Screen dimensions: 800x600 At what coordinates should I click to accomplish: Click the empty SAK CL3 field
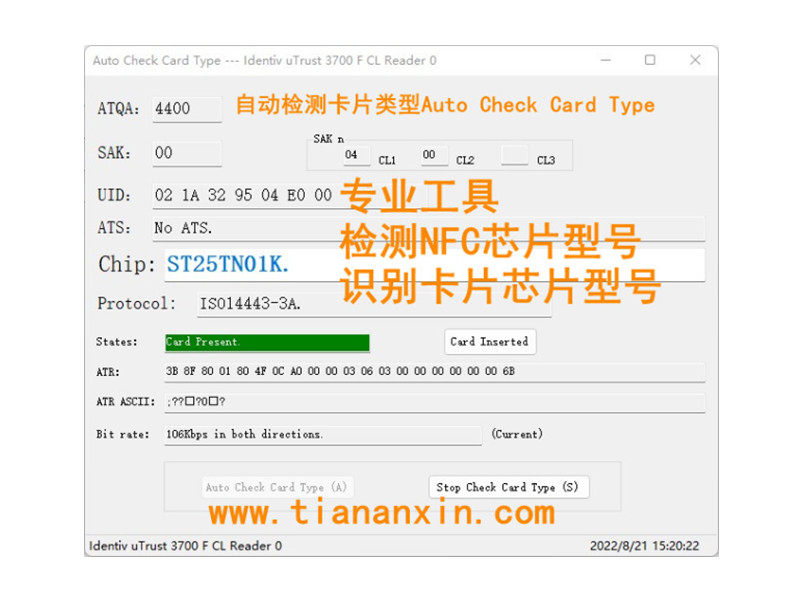[514, 155]
